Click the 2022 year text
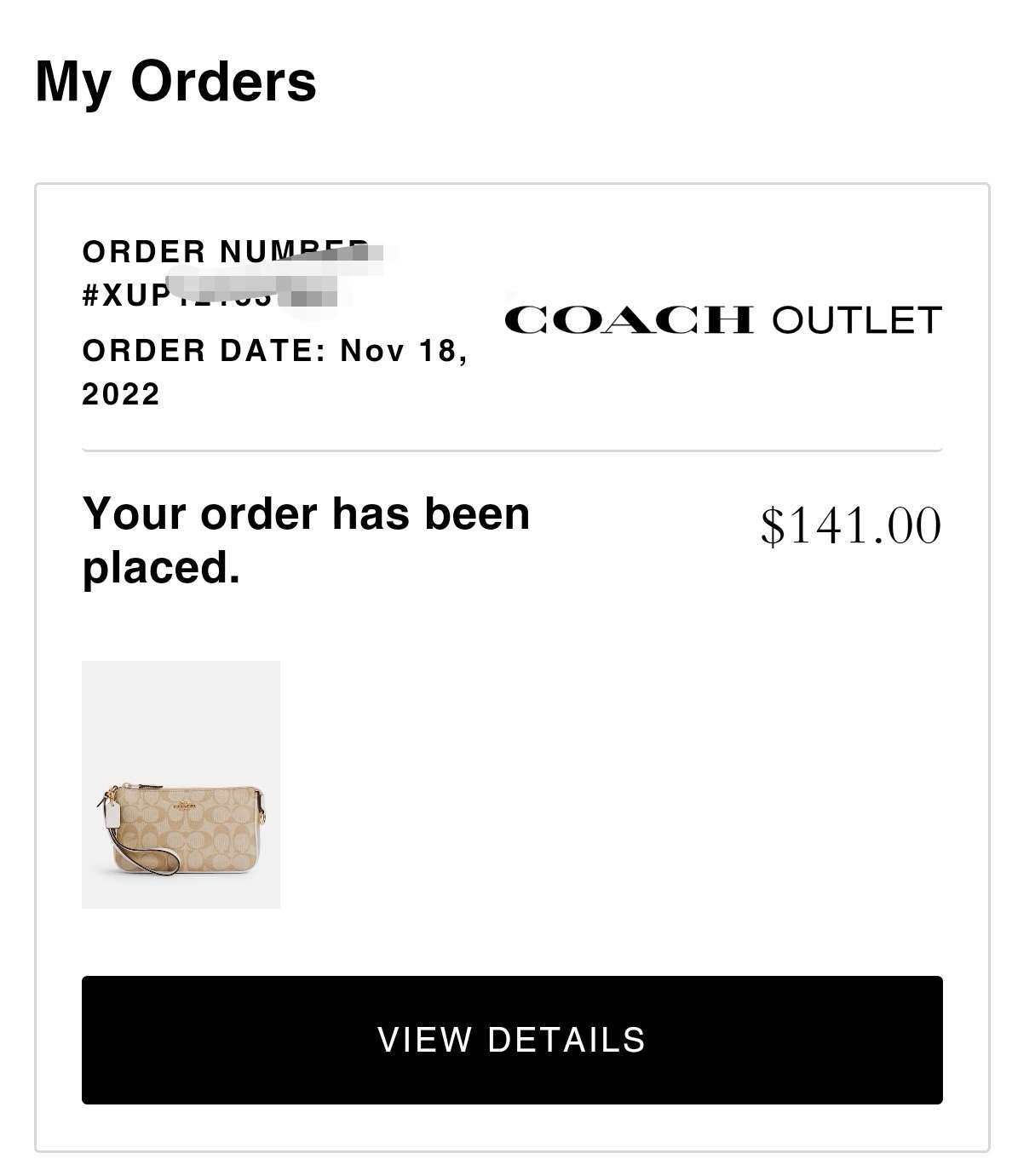This screenshot has height=1176, width=1012. tap(121, 394)
